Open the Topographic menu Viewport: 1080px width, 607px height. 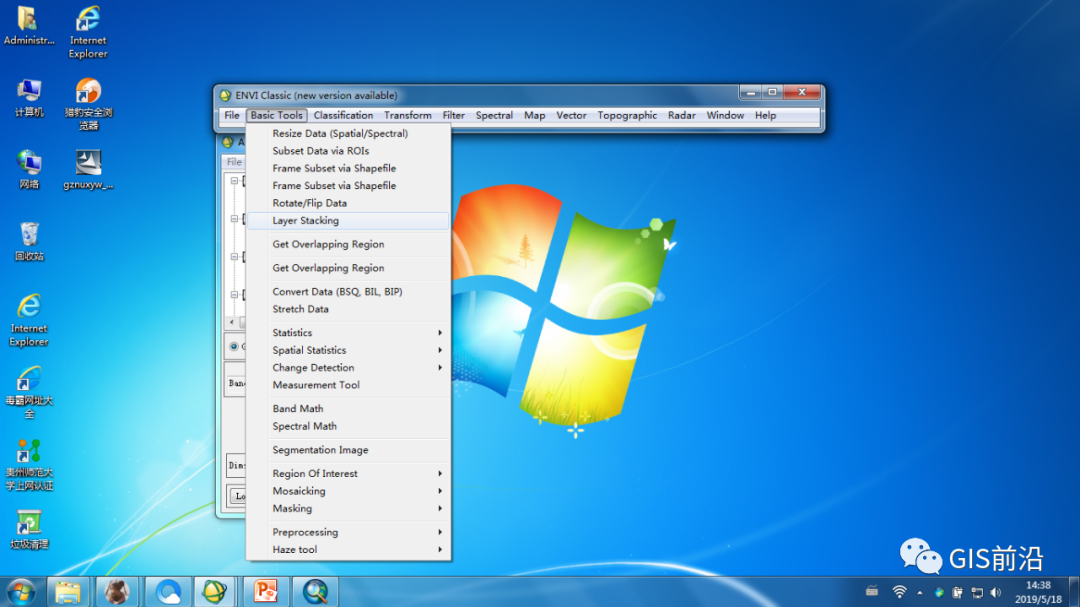pyautogui.click(x=627, y=115)
